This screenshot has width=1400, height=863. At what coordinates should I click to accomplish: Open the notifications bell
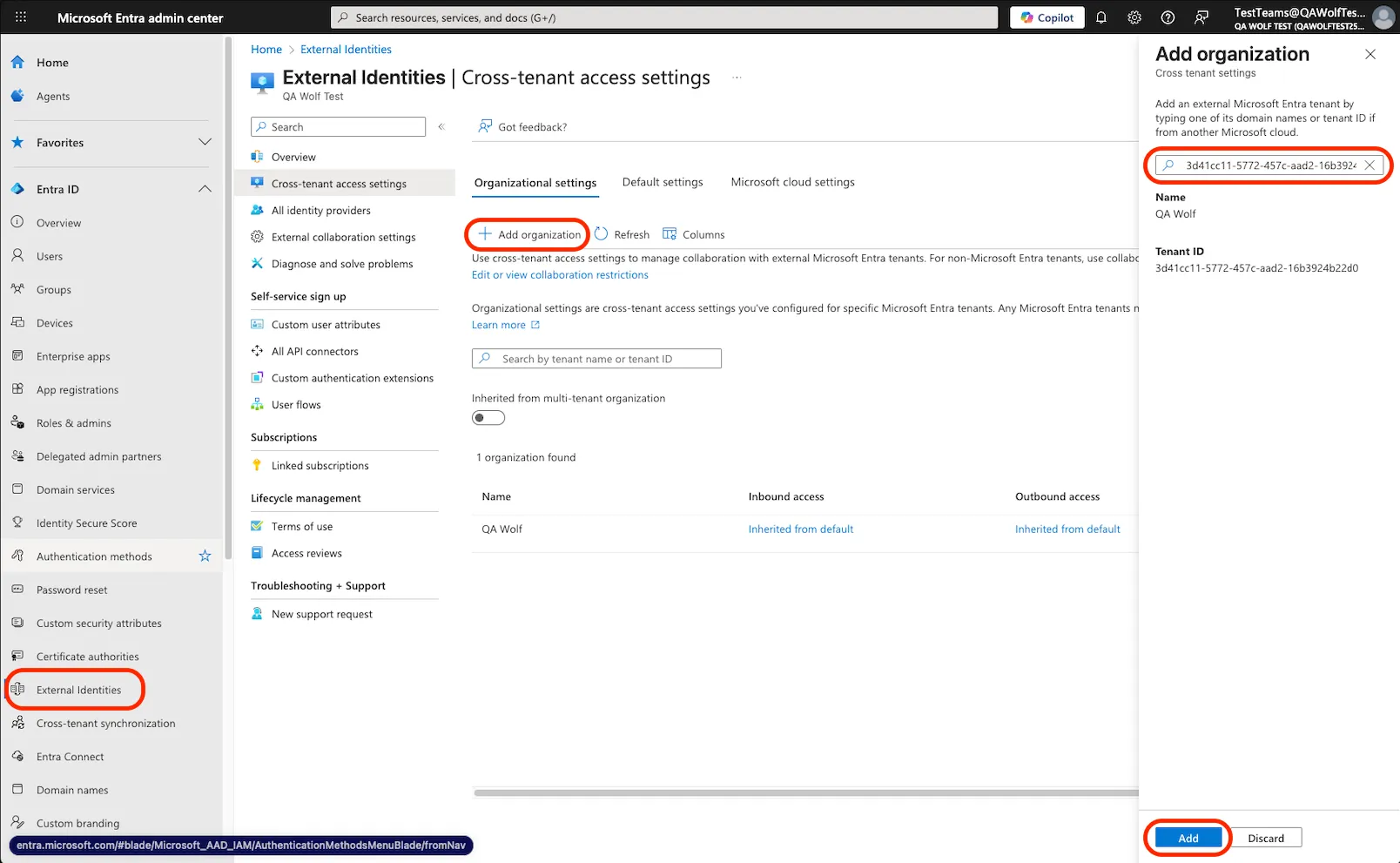(x=1101, y=17)
